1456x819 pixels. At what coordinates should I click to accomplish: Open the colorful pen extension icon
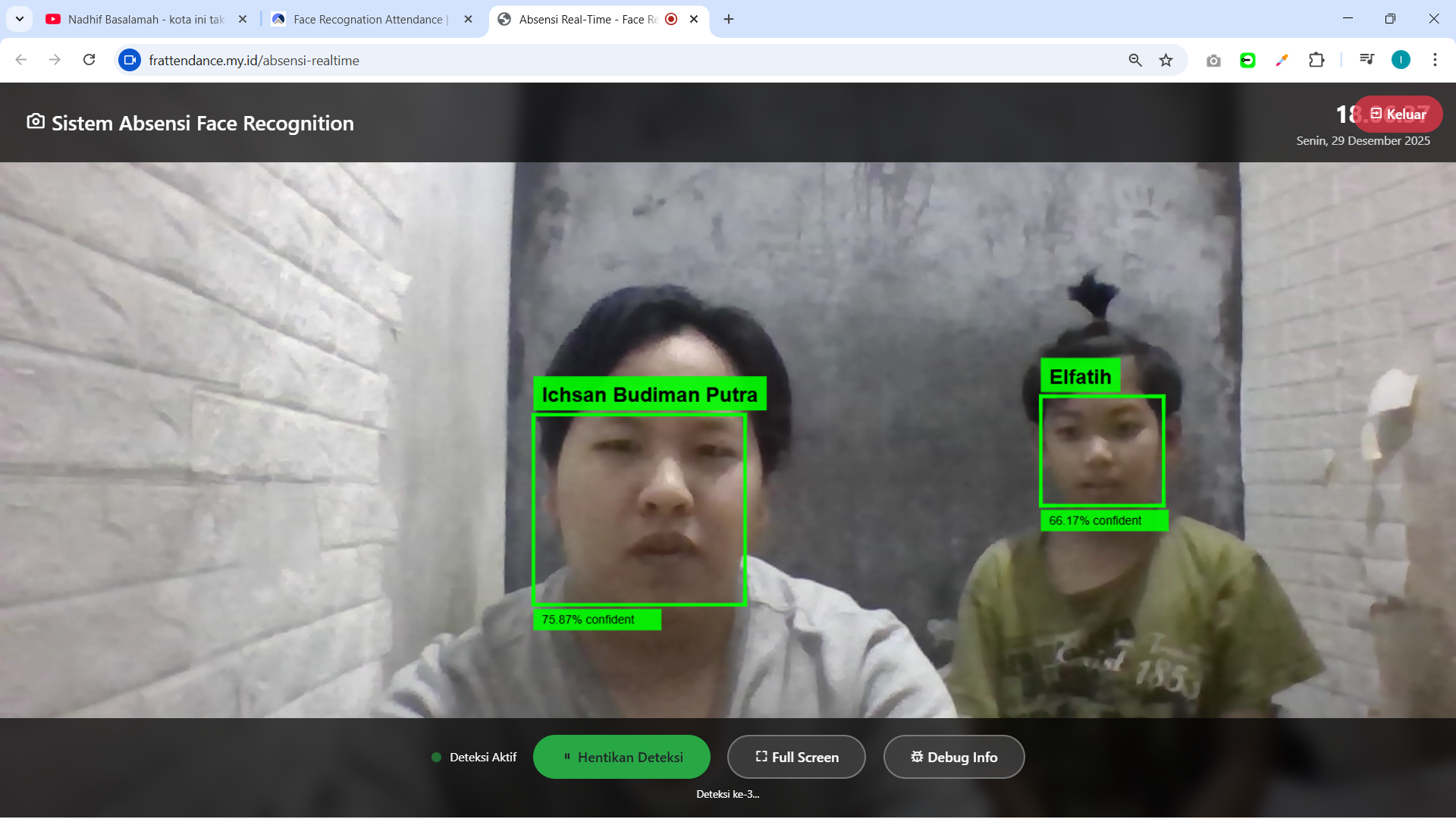[1282, 60]
